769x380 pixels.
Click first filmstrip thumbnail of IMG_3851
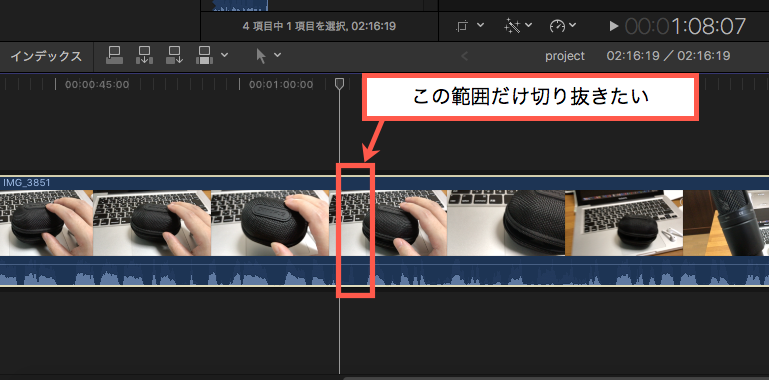[47, 223]
